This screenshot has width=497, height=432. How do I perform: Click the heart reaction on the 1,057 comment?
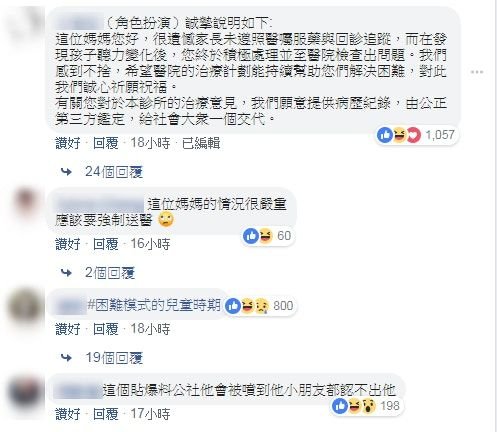tap(414, 135)
